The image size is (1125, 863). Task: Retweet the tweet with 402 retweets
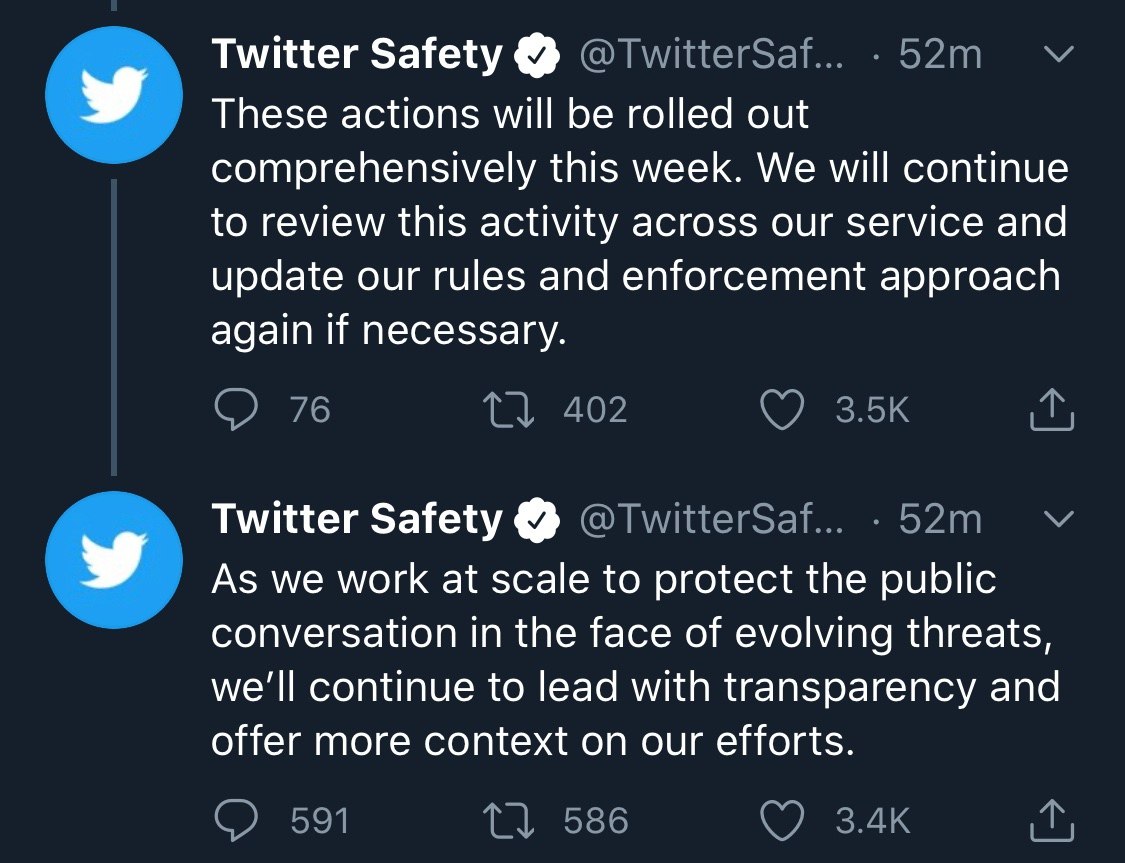tap(509, 410)
